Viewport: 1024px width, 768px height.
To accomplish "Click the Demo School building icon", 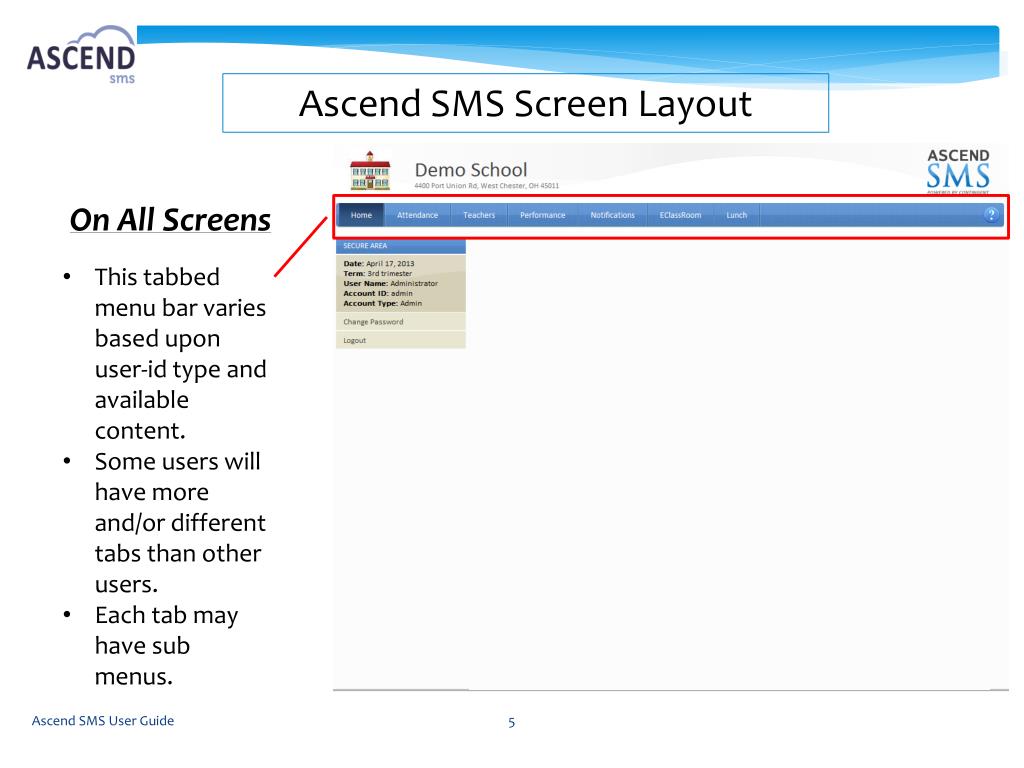I will pyautogui.click(x=370, y=170).
